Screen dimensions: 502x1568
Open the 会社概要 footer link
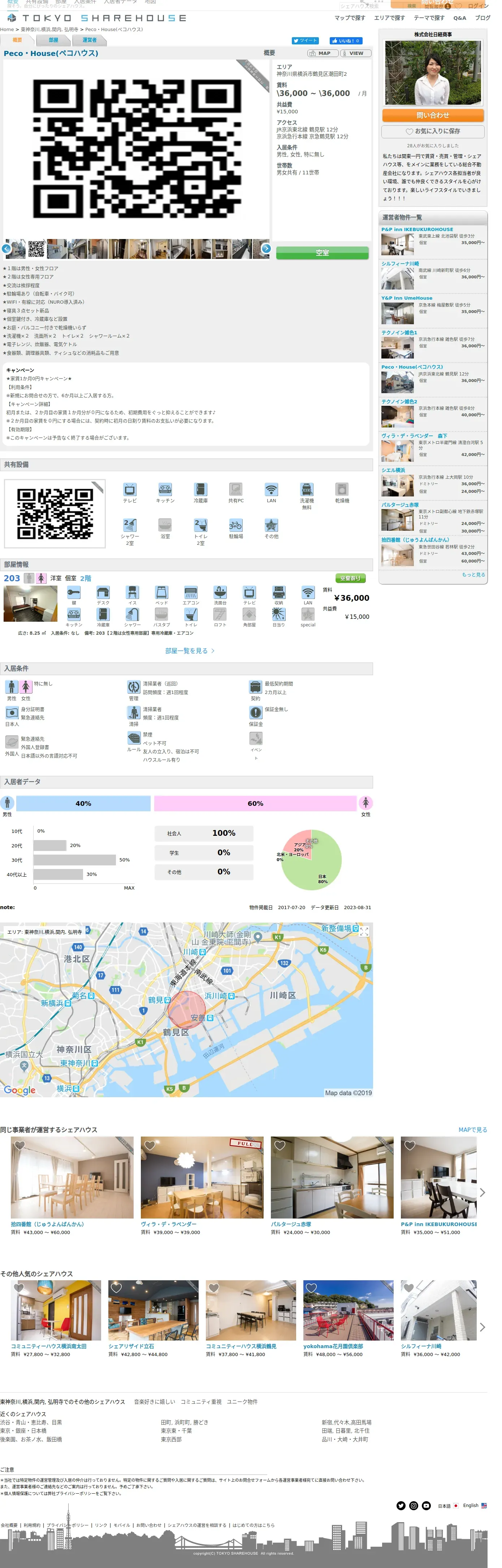(9, 1525)
